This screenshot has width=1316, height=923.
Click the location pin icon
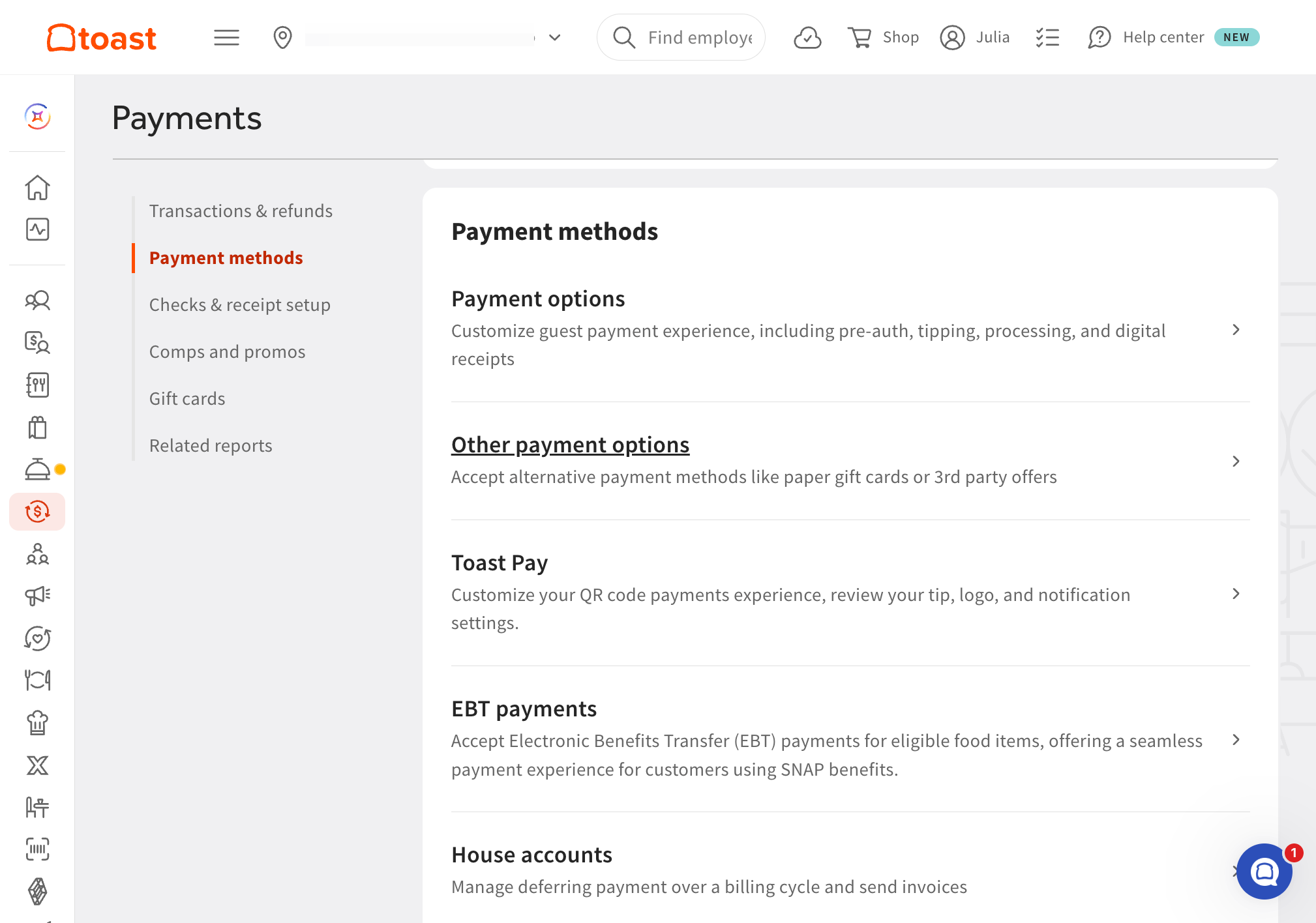click(x=282, y=38)
